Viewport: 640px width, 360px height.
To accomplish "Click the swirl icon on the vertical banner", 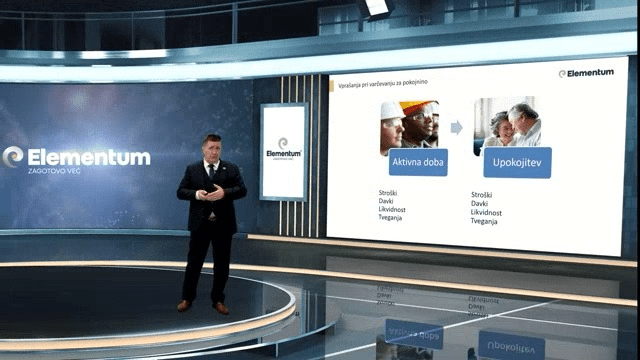I will click(283, 143).
